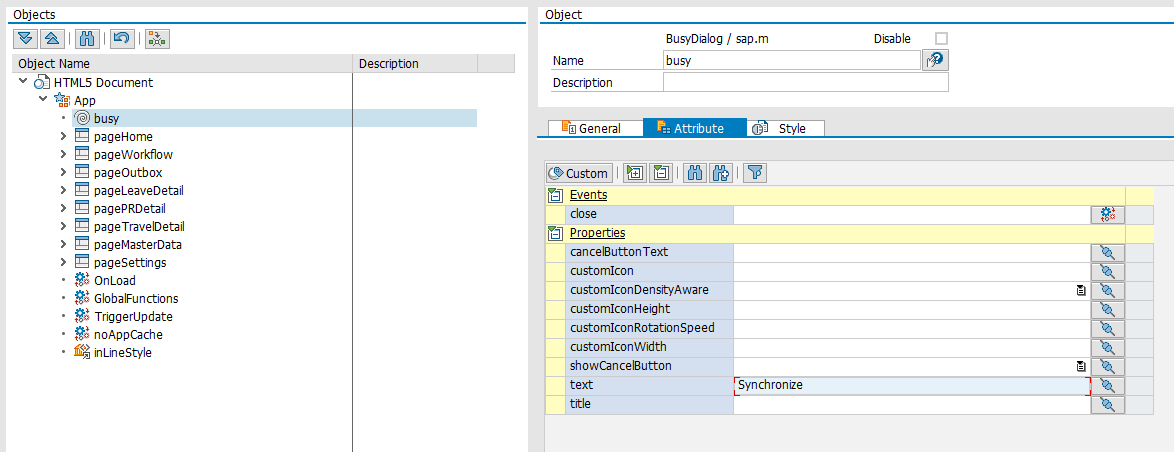Collapse the Properties section
This screenshot has width=1174, height=452.
[x=555, y=234]
